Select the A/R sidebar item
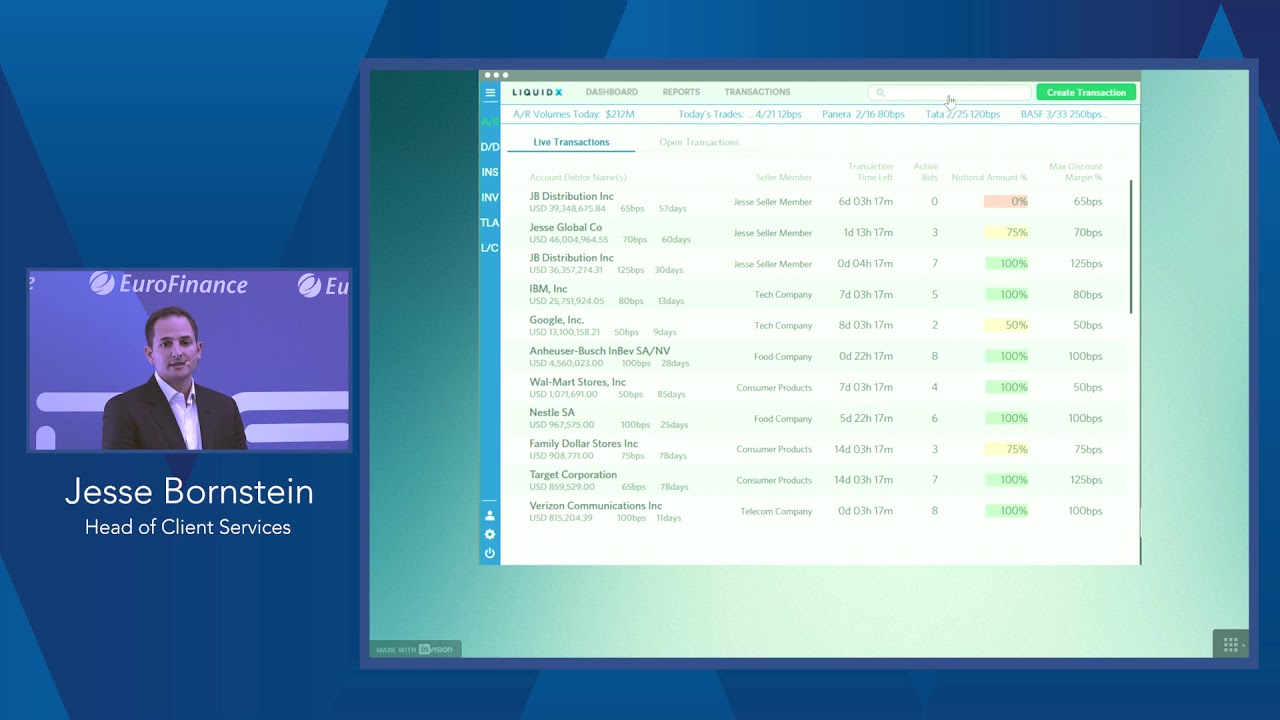The height and width of the screenshot is (720, 1280). [x=490, y=122]
